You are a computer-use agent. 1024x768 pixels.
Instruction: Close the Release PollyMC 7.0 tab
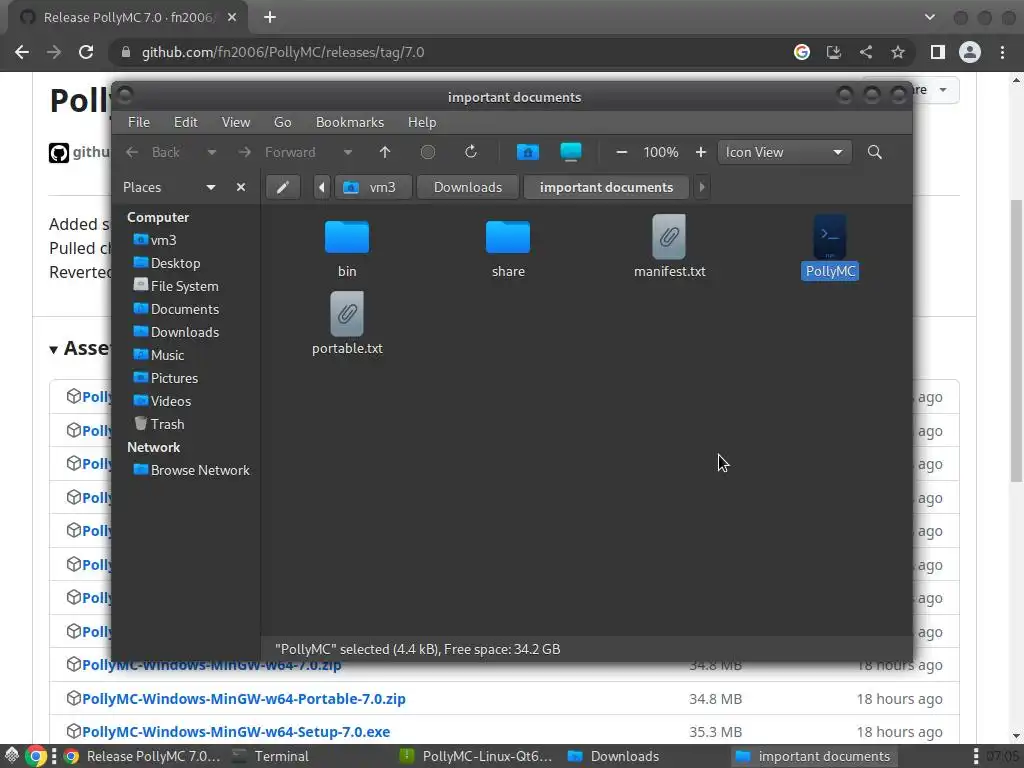232,18
